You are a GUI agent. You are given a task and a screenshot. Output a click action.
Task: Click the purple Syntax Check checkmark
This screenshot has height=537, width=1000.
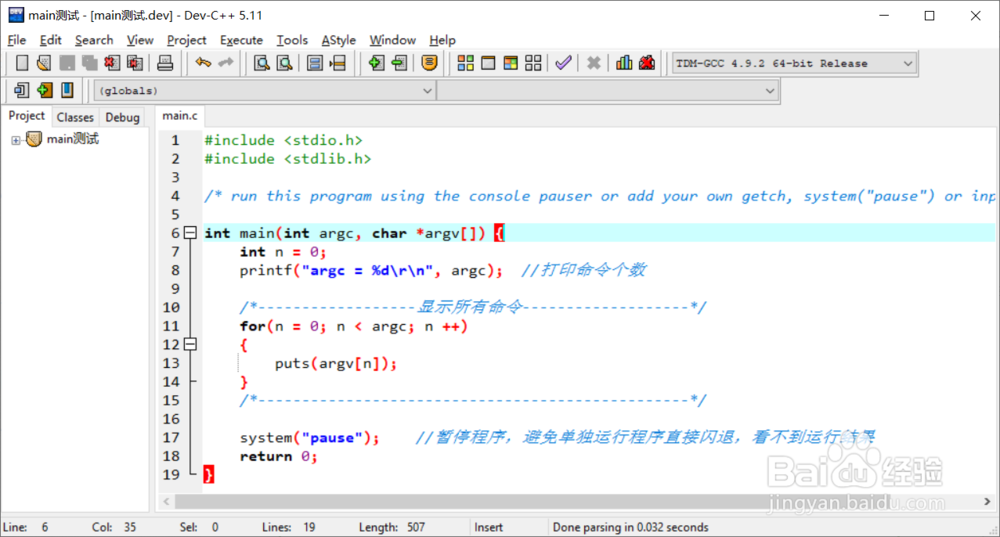[563, 63]
